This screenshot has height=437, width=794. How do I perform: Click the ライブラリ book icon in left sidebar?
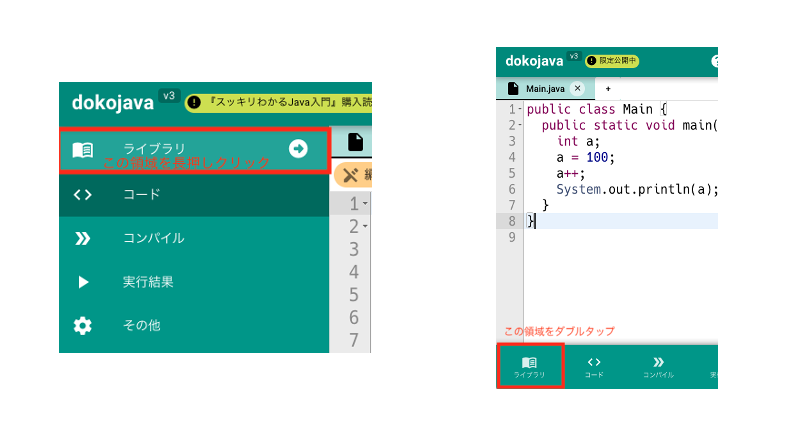(83, 150)
